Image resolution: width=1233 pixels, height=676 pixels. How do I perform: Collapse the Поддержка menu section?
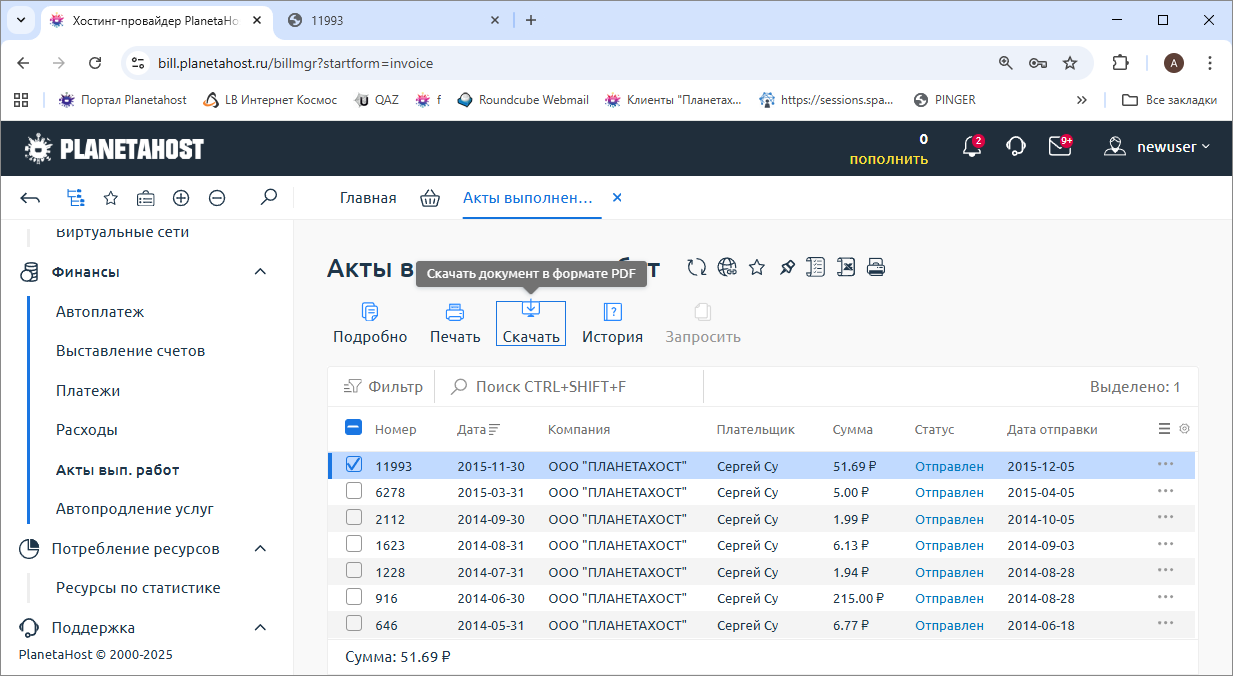[260, 628]
